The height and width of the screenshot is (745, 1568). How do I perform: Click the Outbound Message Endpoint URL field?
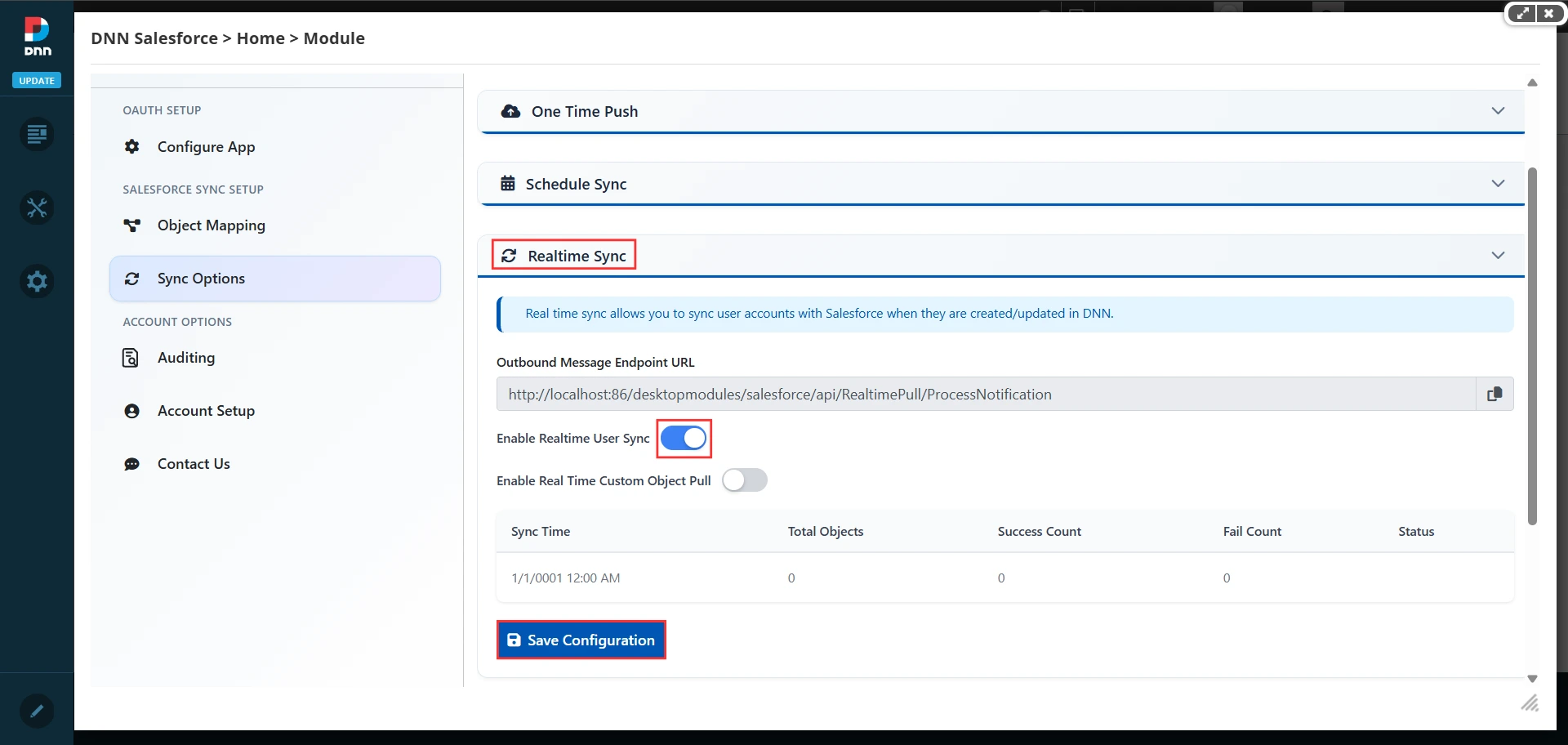click(x=986, y=395)
